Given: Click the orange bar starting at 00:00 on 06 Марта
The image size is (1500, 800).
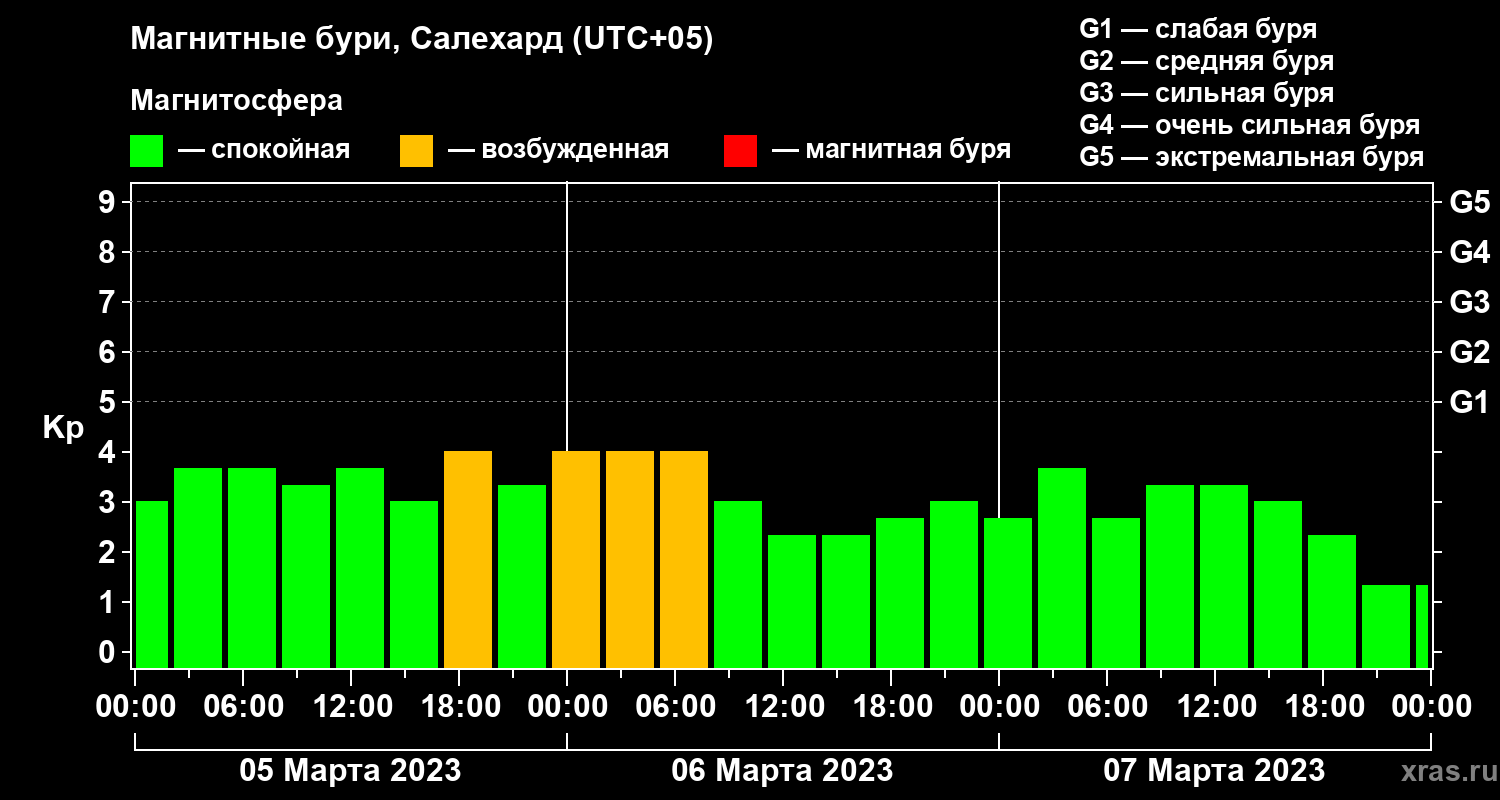Looking at the screenshot, I should click(576, 559).
